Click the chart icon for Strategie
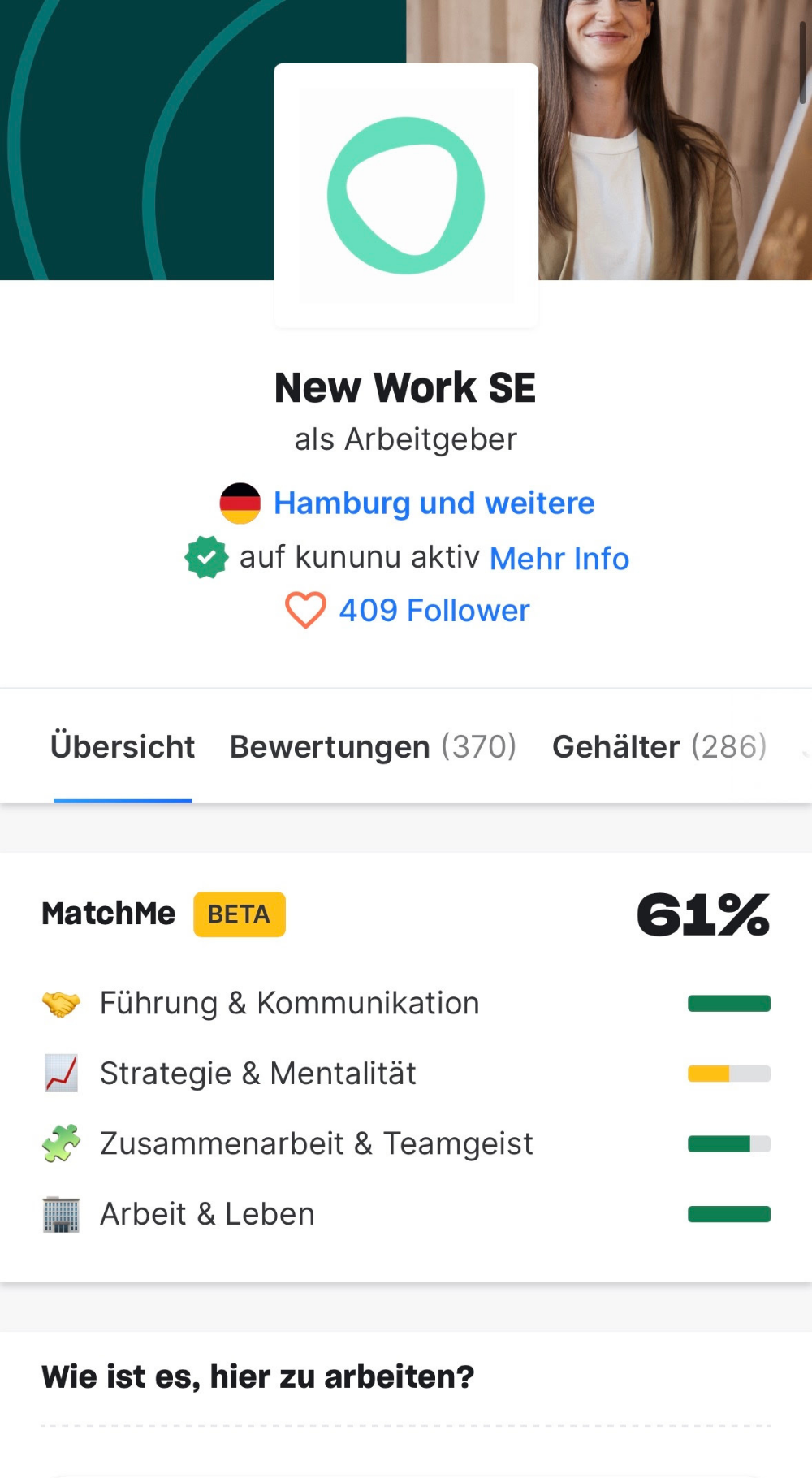This screenshot has width=812, height=1478. (61, 1074)
